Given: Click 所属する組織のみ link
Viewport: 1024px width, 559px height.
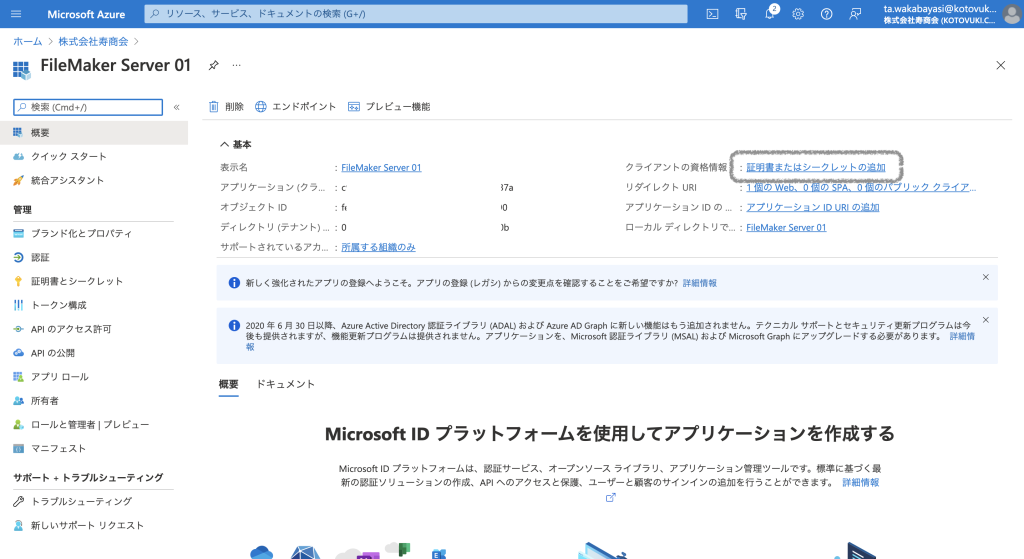Looking at the screenshot, I should coord(378,248).
